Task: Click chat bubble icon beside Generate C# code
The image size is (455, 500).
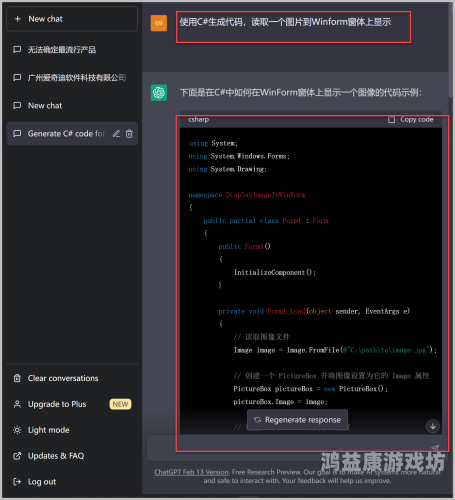Action: pos(17,134)
